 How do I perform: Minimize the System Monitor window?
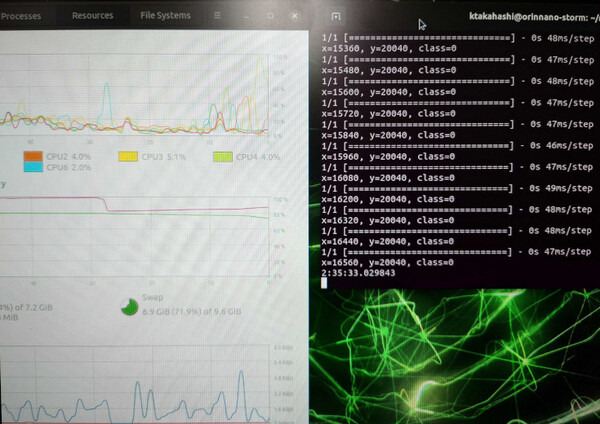point(246,16)
